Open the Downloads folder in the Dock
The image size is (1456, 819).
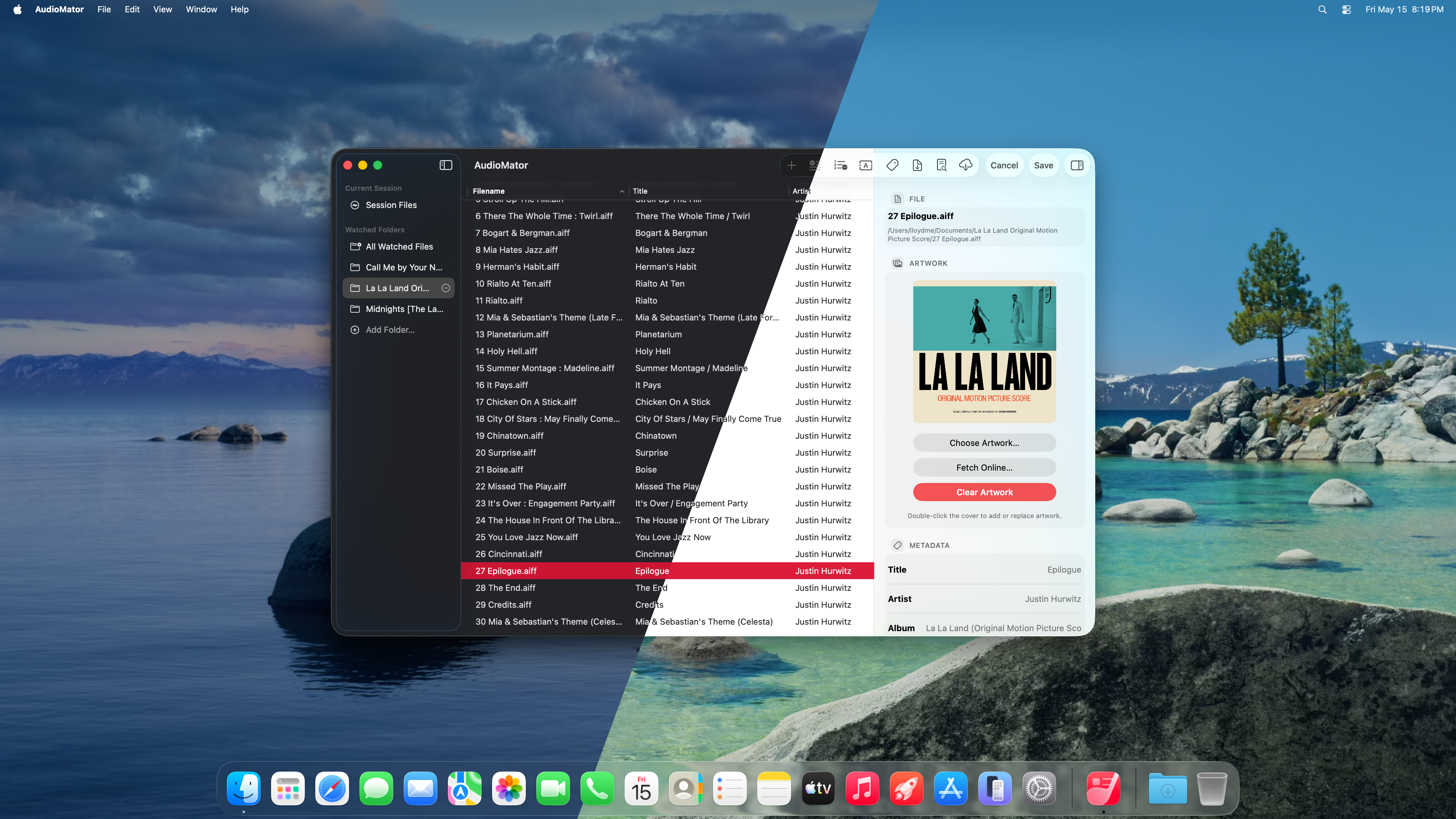1167,788
